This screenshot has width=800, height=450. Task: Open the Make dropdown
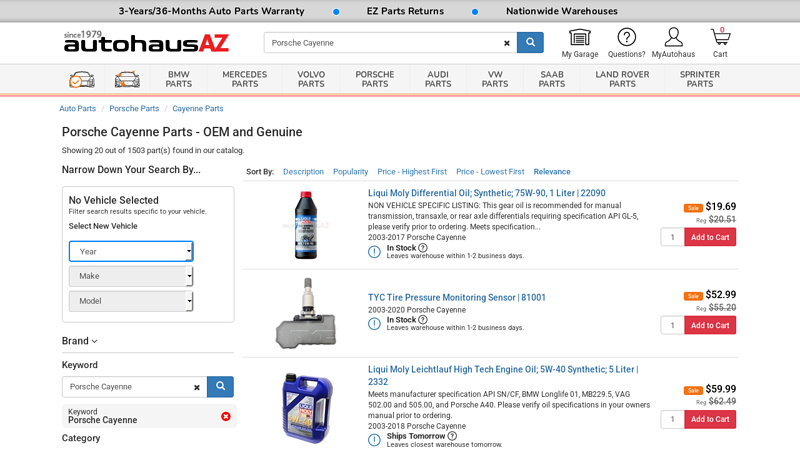pyautogui.click(x=131, y=276)
